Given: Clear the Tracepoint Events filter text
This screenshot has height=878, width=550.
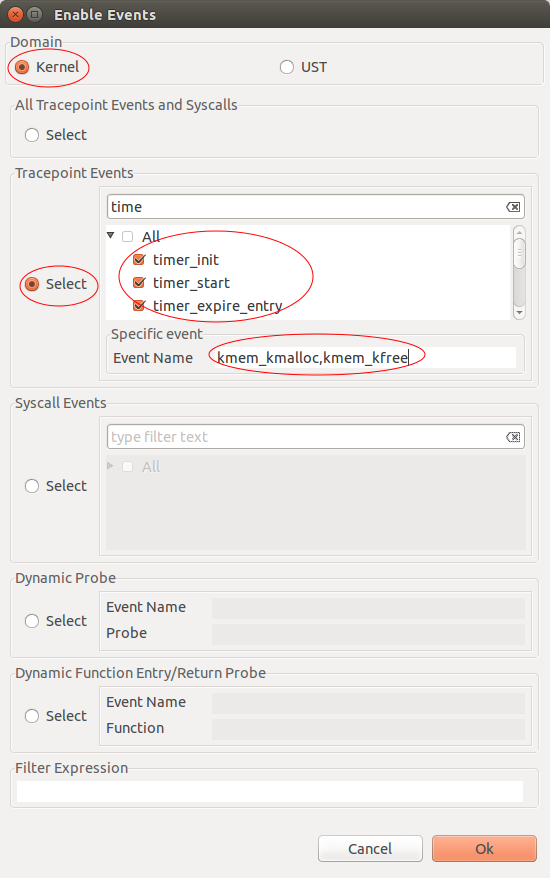Looking at the screenshot, I should coord(512,207).
